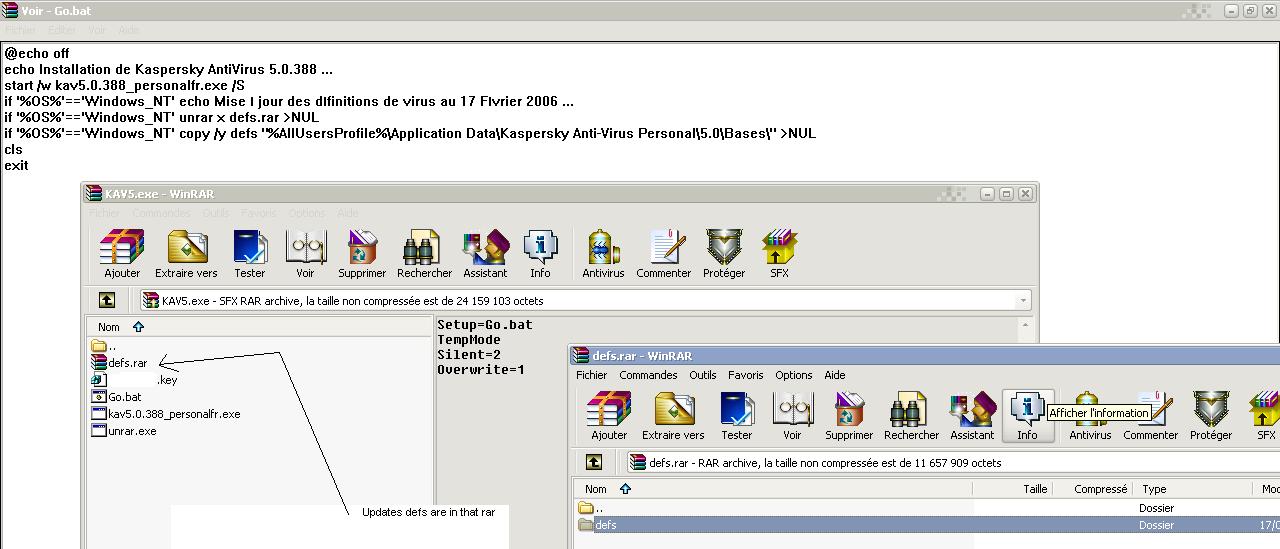Open Commandes menu in defs.rar WinRAR
This screenshot has height=549, width=1280.
[648, 375]
